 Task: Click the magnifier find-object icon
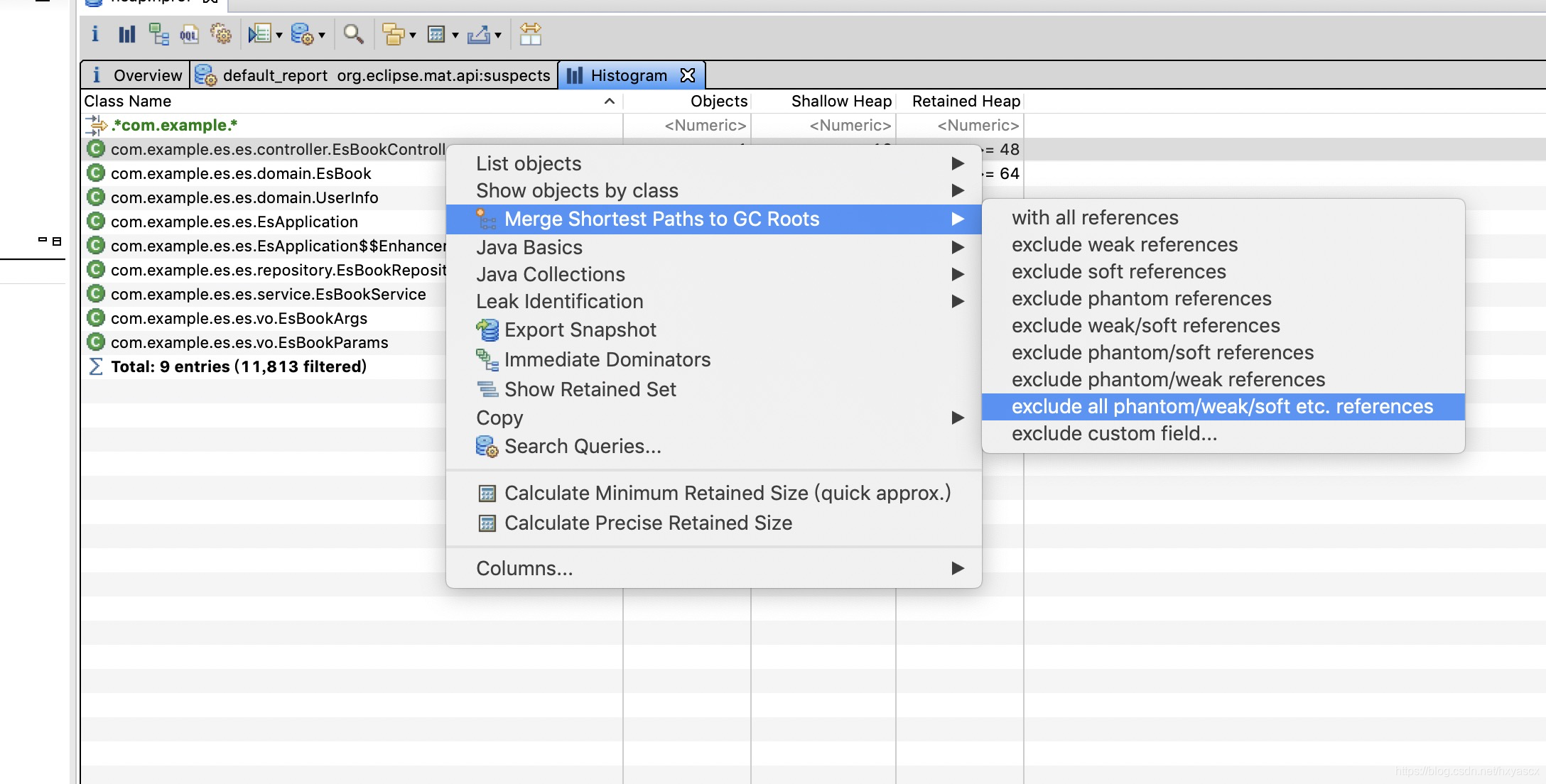(353, 33)
